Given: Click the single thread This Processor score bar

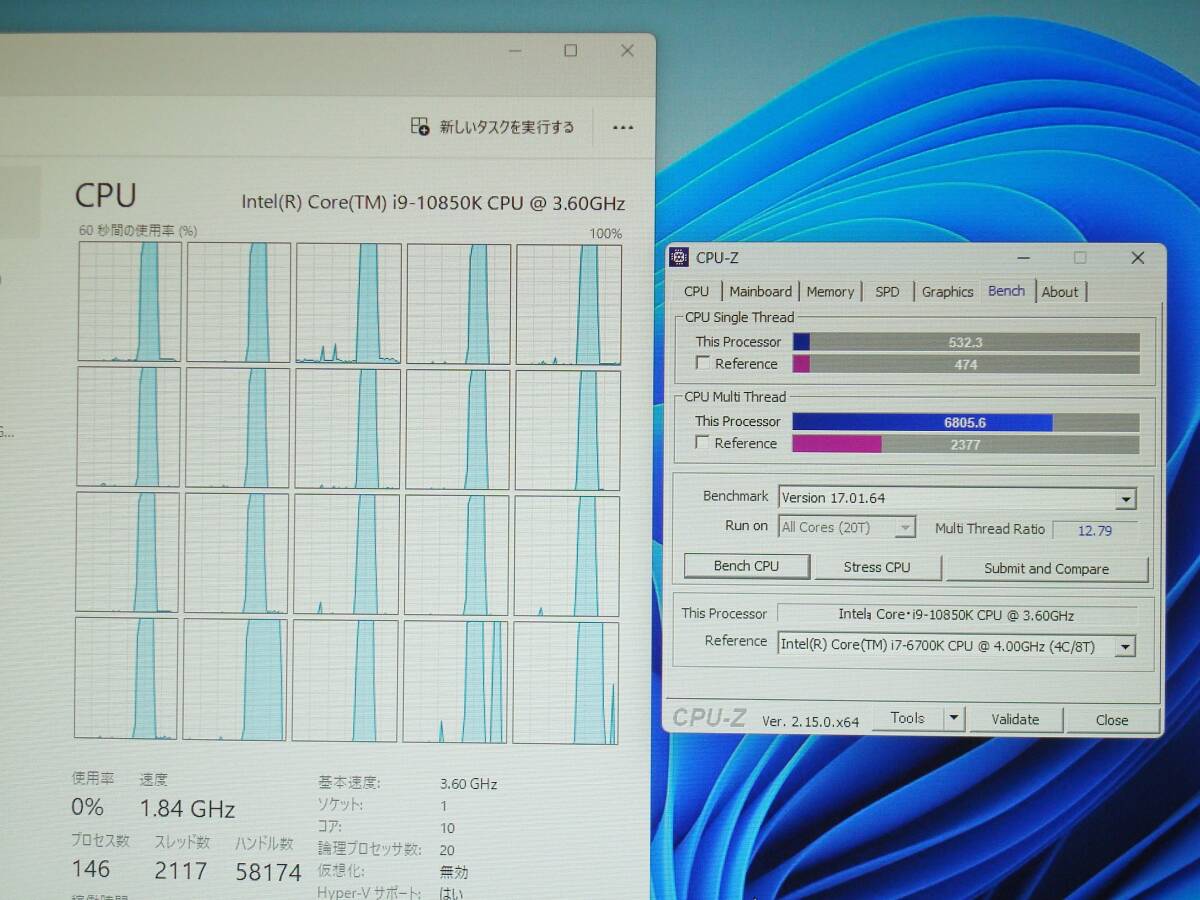Looking at the screenshot, I should pyautogui.click(x=966, y=342).
